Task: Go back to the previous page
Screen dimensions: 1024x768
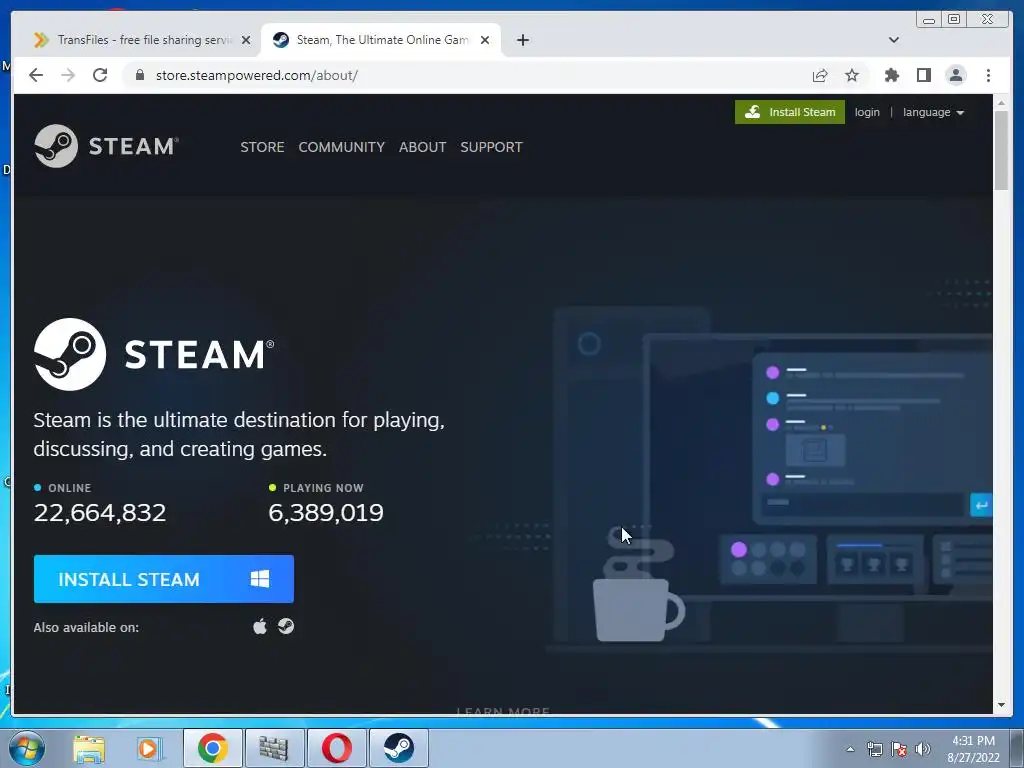Action: (36, 75)
